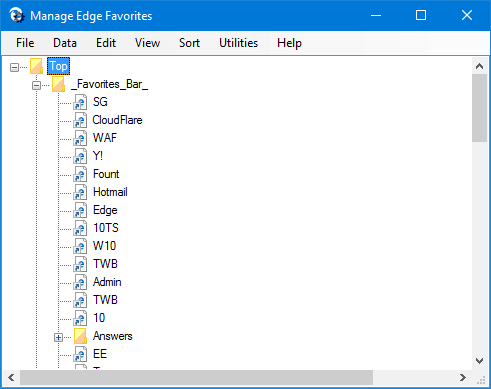
Task: Click the Y! shortcut icon
Action: pos(80,156)
